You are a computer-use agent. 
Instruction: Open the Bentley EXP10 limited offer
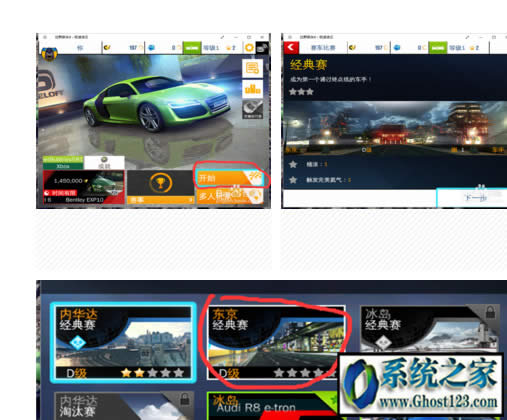pos(84,187)
